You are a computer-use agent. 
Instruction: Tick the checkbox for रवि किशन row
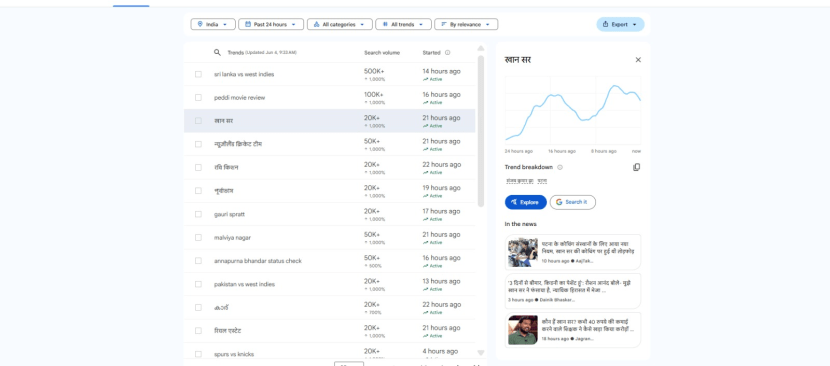click(199, 167)
